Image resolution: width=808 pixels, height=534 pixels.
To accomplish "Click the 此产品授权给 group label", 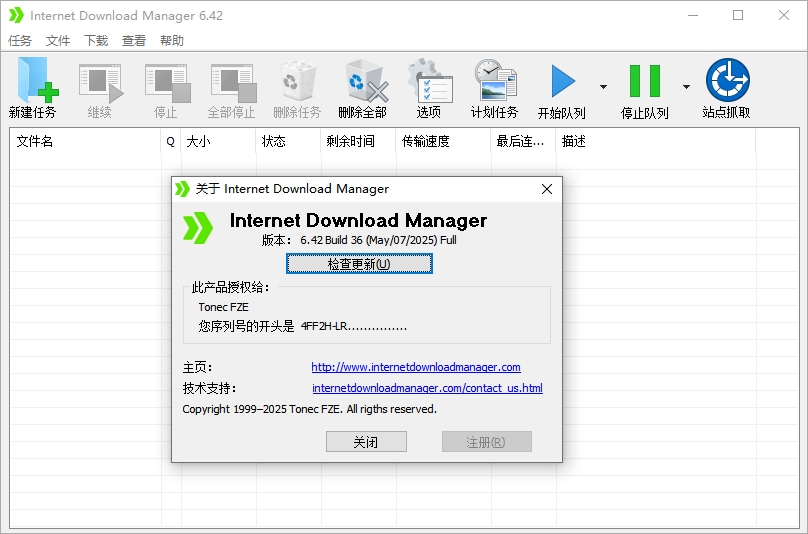I will [x=230, y=288].
